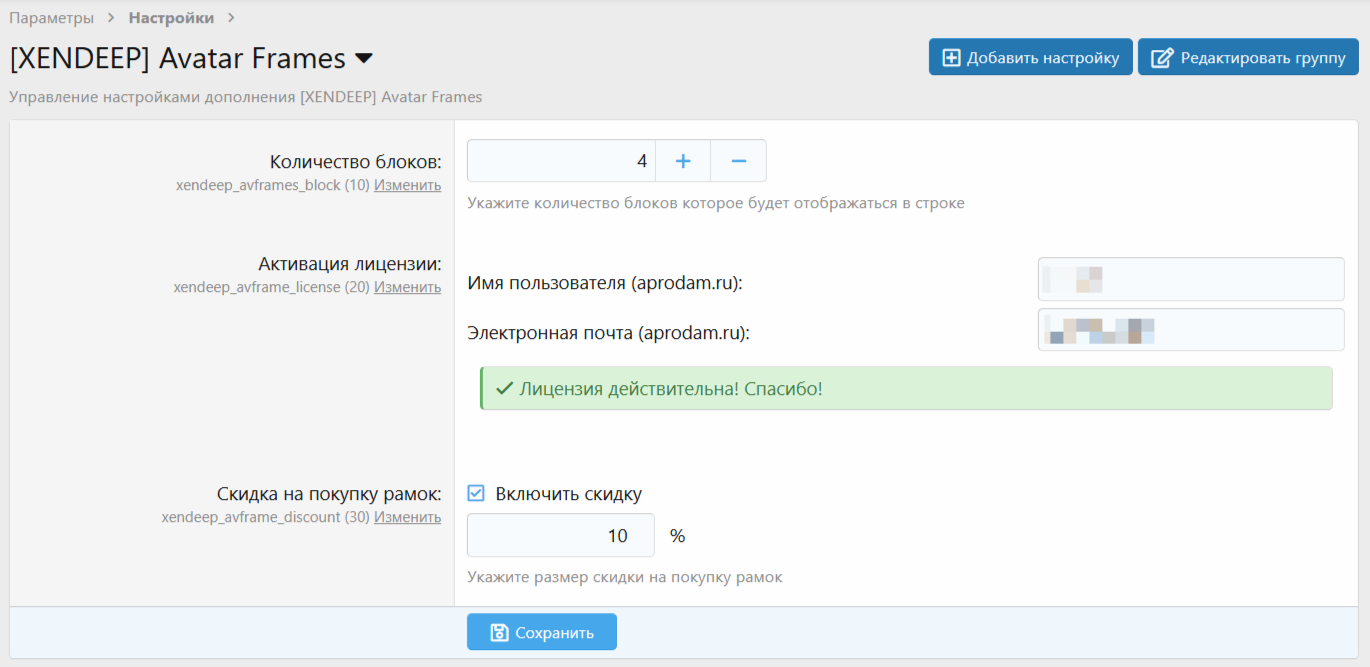The height and width of the screenshot is (667, 1370).
Task: Click Изменить link for xendeep_avframes_block
Action: [407, 185]
